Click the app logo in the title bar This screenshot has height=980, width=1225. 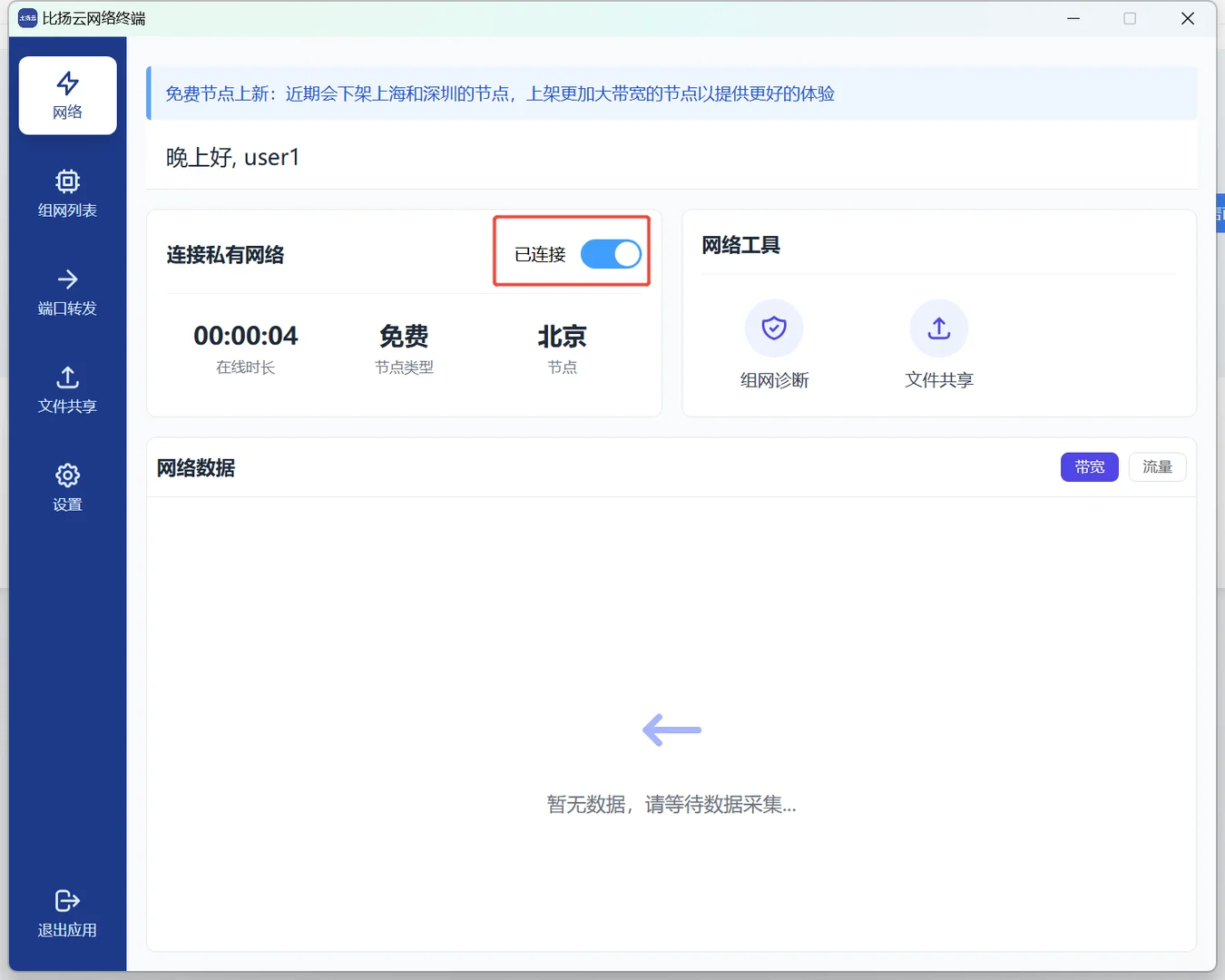pos(26,18)
